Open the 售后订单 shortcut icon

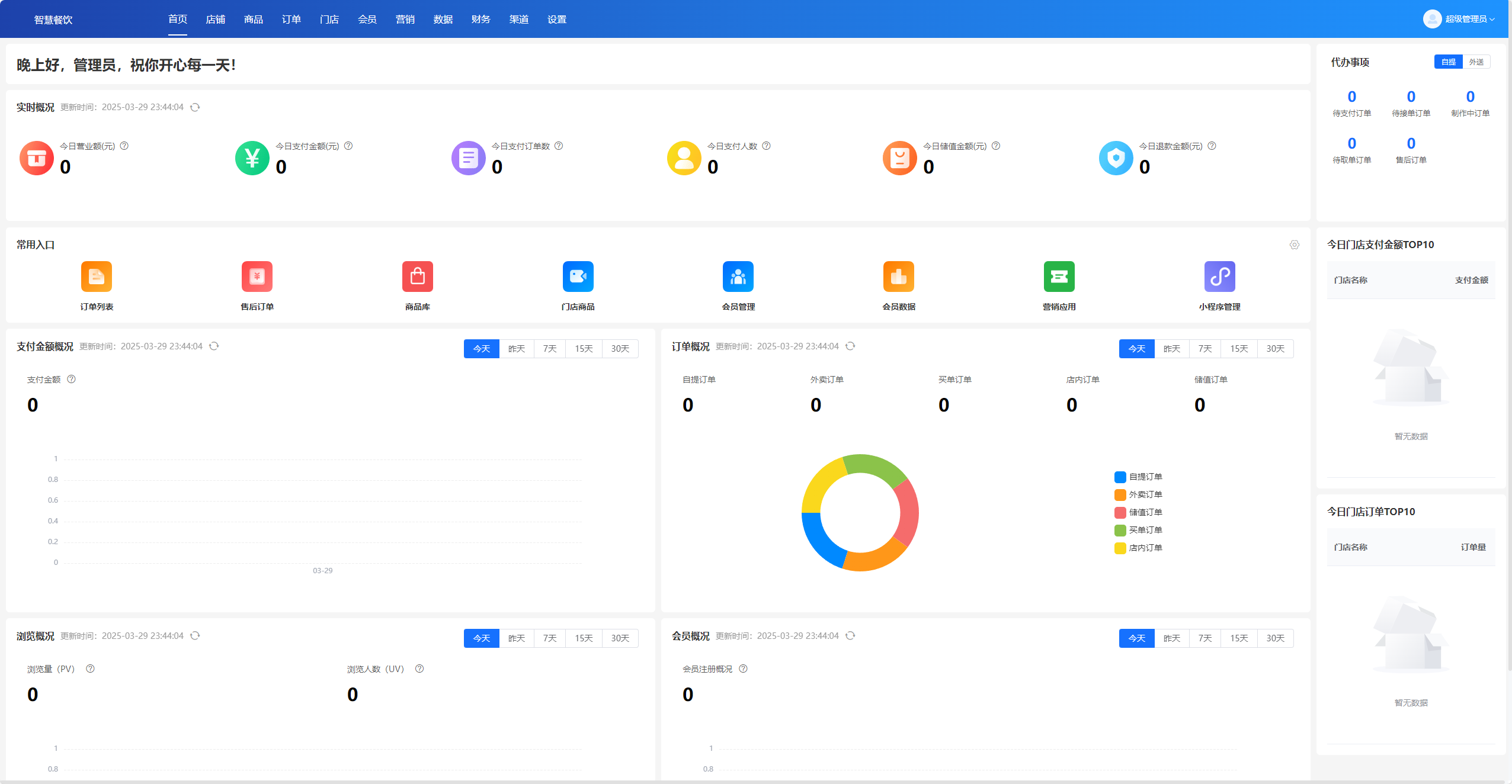pyautogui.click(x=257, y=277)
